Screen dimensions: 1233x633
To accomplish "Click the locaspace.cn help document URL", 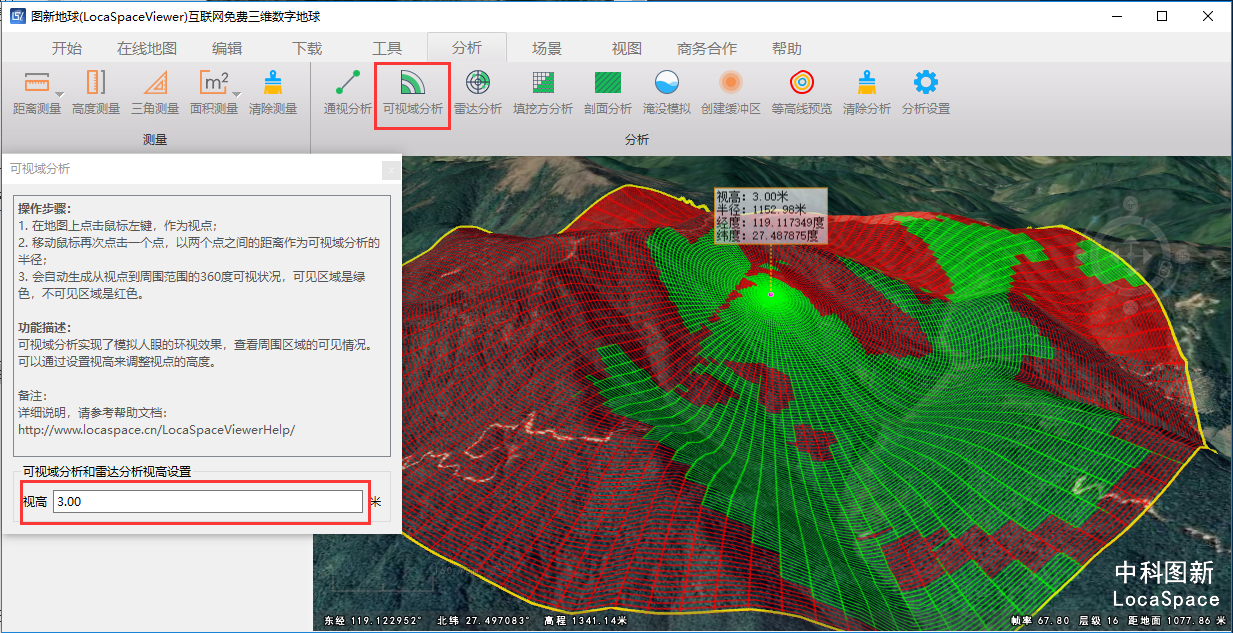I will [157, 429].
